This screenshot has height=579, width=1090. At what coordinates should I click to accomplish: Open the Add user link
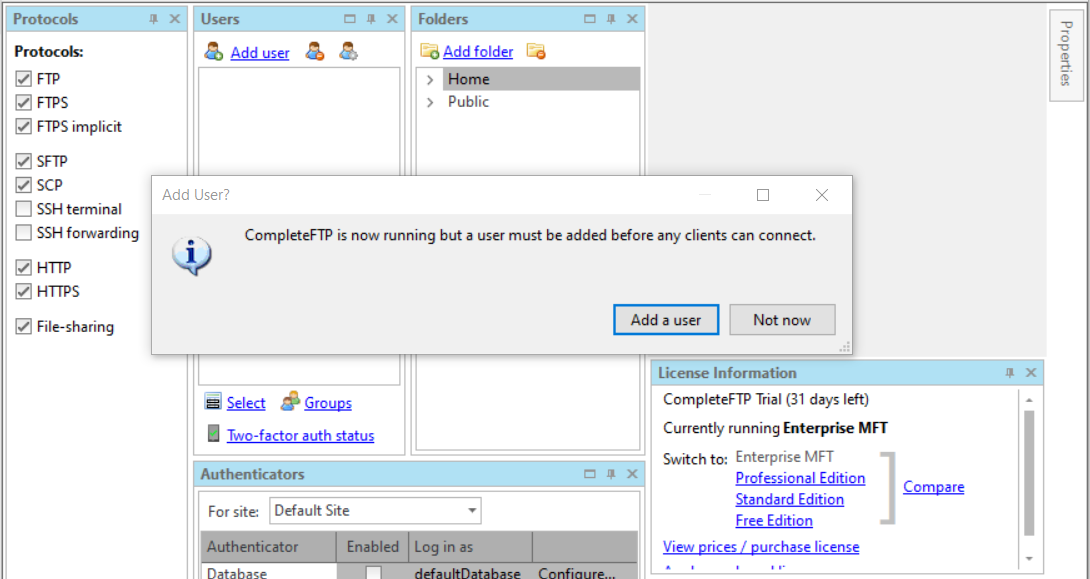tap(260, 52)
